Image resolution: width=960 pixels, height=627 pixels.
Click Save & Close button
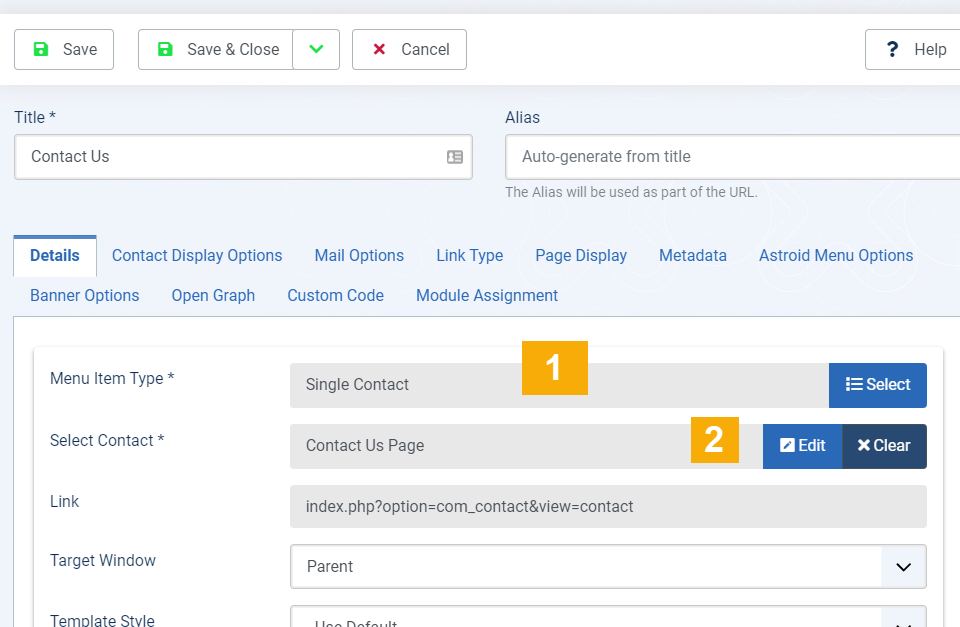coord(216,50)
